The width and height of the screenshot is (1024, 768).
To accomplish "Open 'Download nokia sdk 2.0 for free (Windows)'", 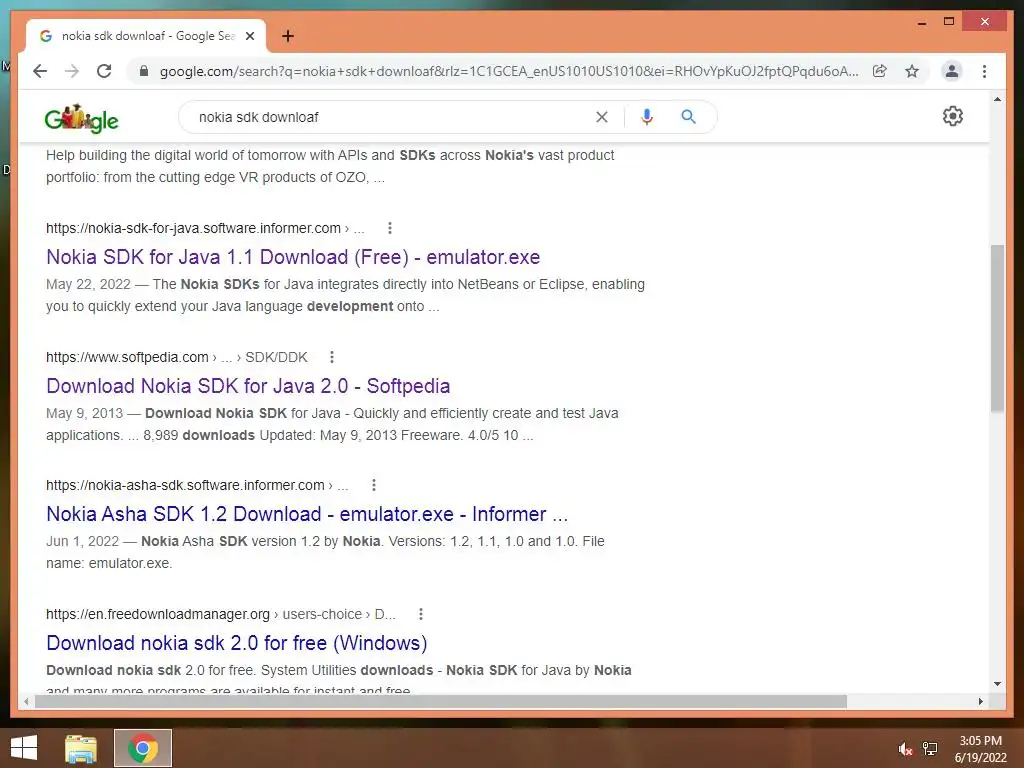I will click(236, 643).
